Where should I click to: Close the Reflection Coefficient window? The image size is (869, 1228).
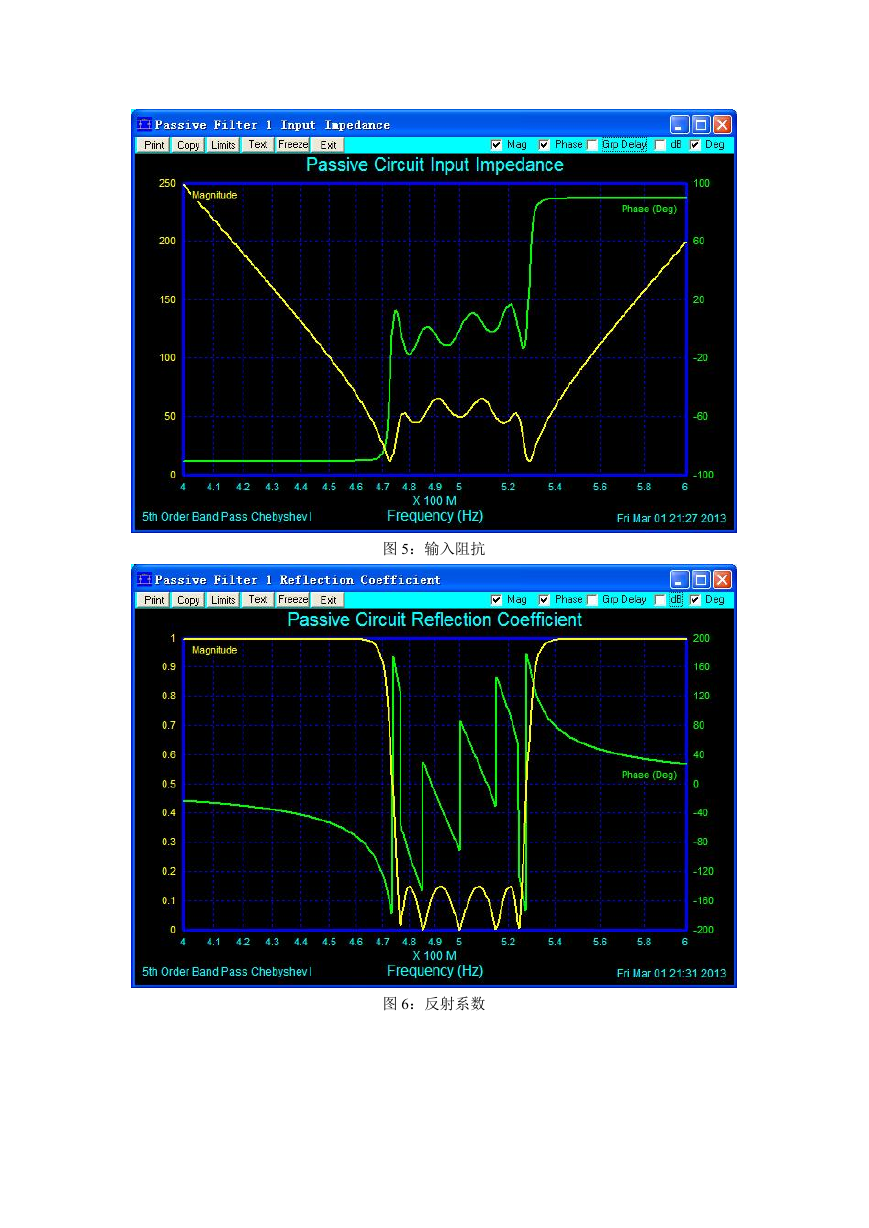(722, 580)
